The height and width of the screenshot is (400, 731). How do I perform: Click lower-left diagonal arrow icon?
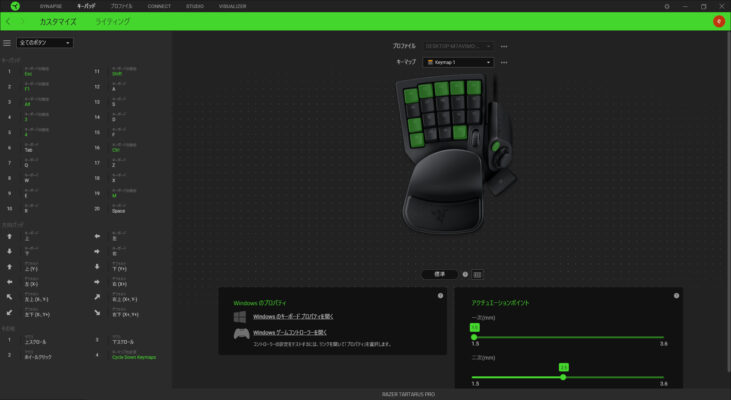9,312
